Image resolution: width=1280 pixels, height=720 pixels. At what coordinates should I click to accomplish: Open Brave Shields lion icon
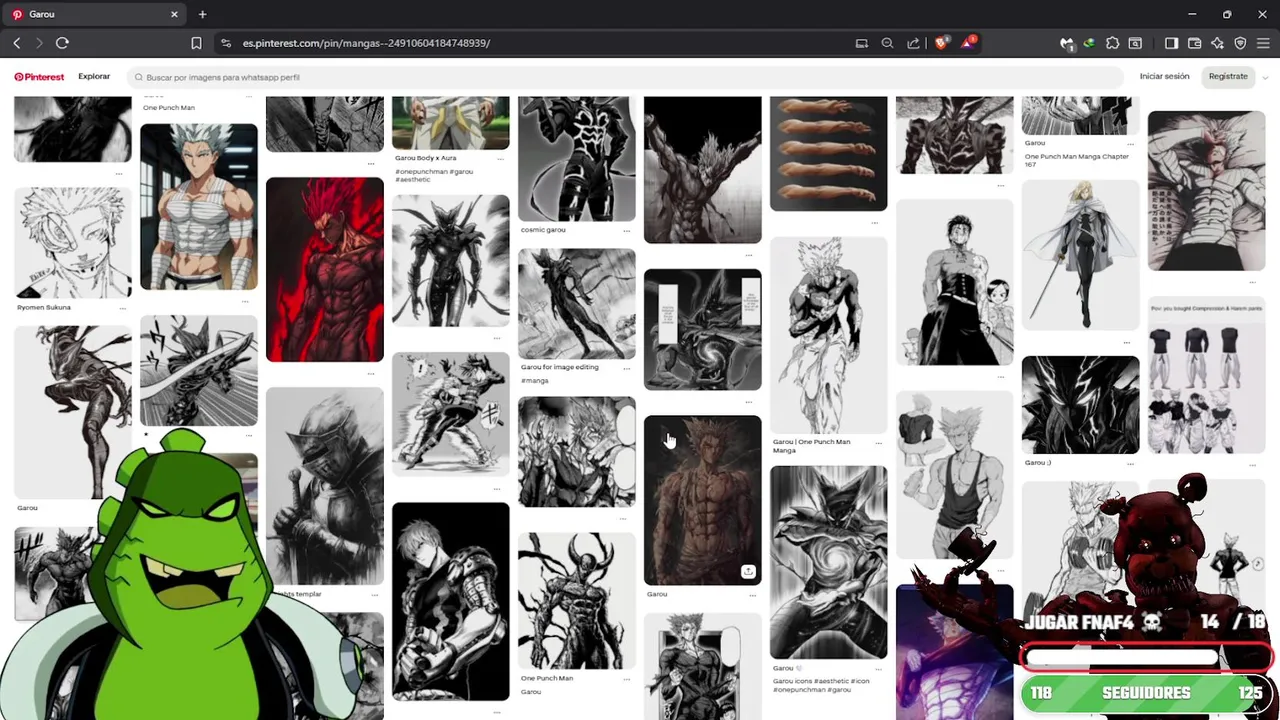(941, 43)
